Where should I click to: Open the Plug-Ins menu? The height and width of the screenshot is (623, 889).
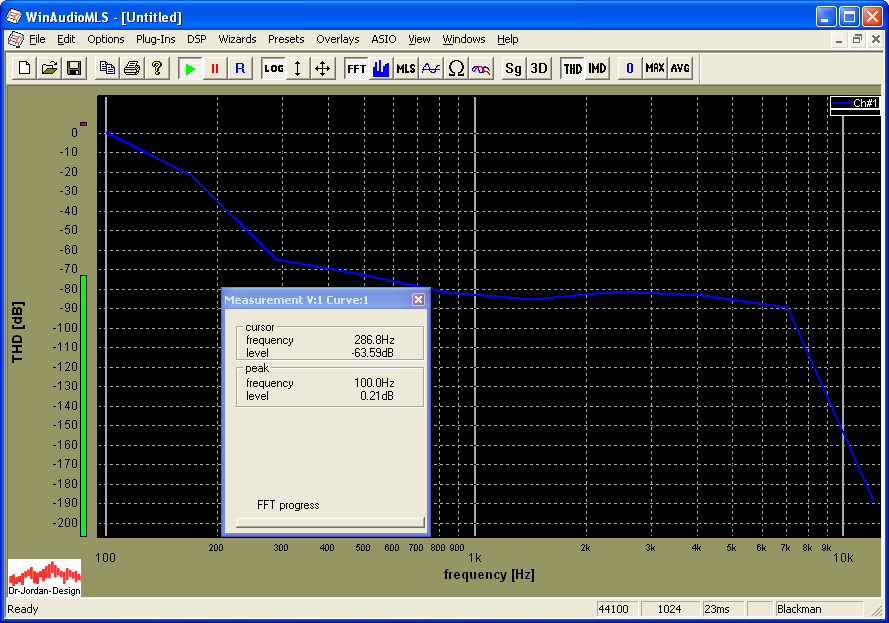(x=155, y=39)
